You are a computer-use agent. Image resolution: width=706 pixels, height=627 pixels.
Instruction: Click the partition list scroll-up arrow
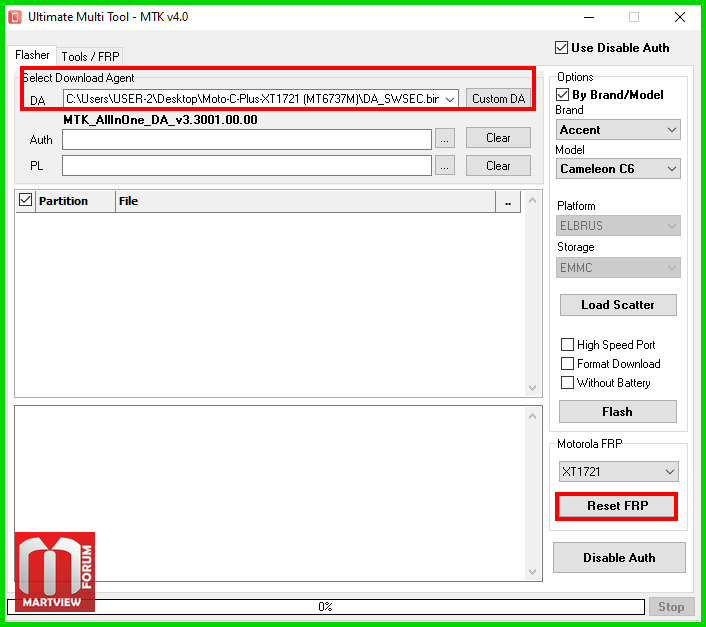coord(532,200)
